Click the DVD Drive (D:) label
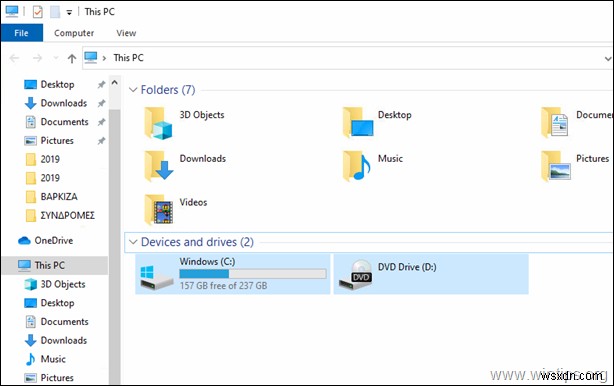 coord(407,267)
